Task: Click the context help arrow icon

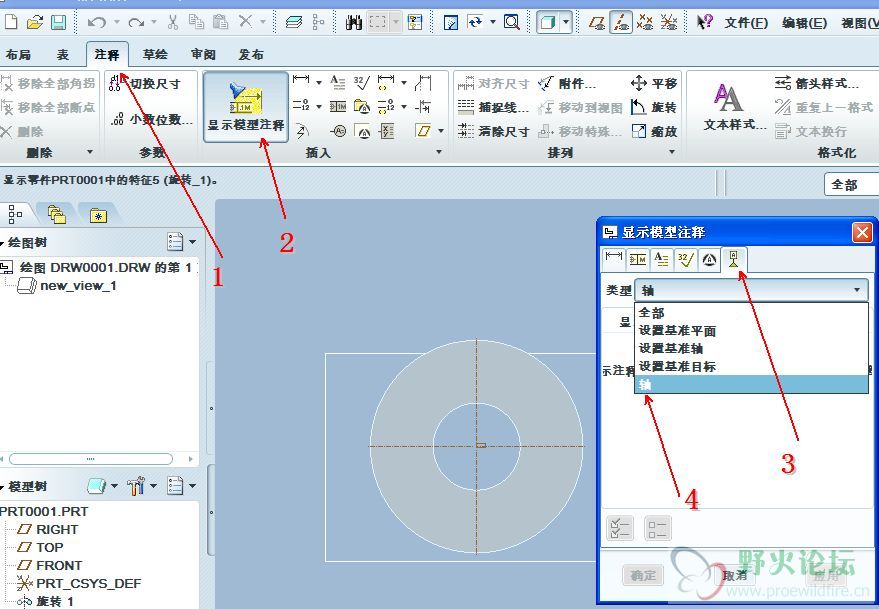Action: point(705,22)
